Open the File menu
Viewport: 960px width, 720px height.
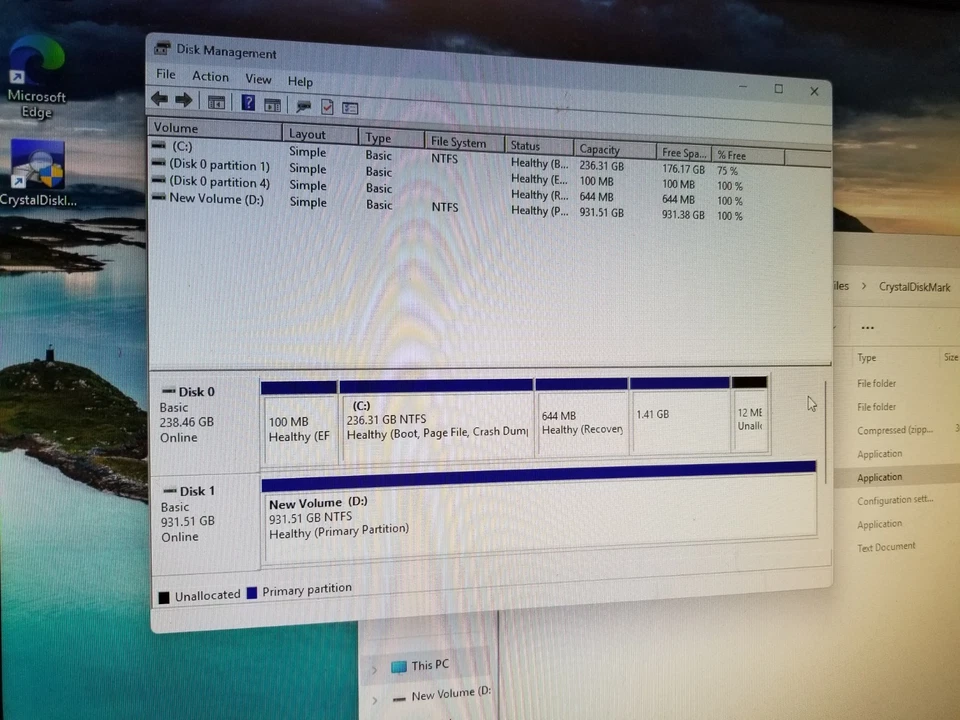[x=165, y=74]
